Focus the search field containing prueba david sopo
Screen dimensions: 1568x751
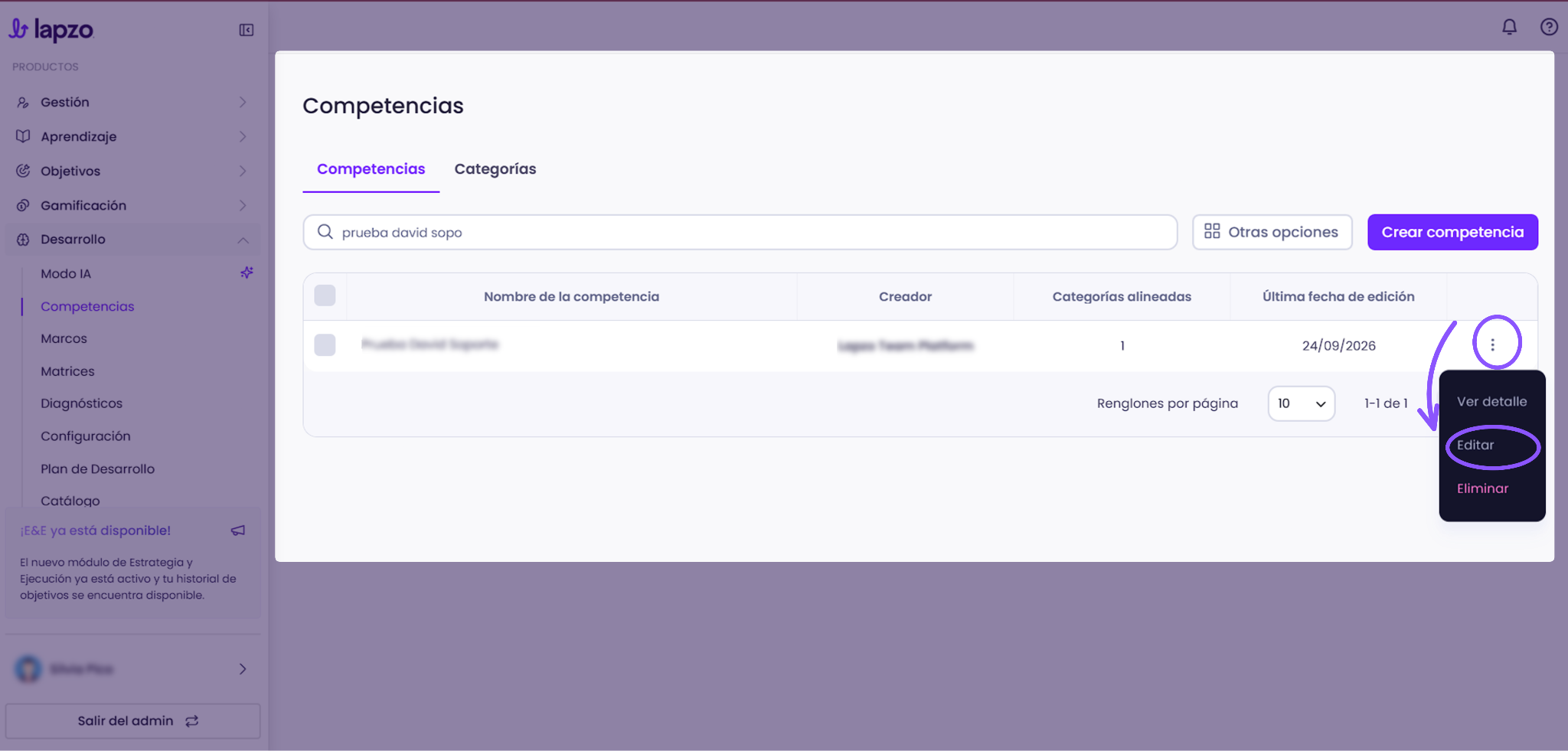tap(740, 232)
